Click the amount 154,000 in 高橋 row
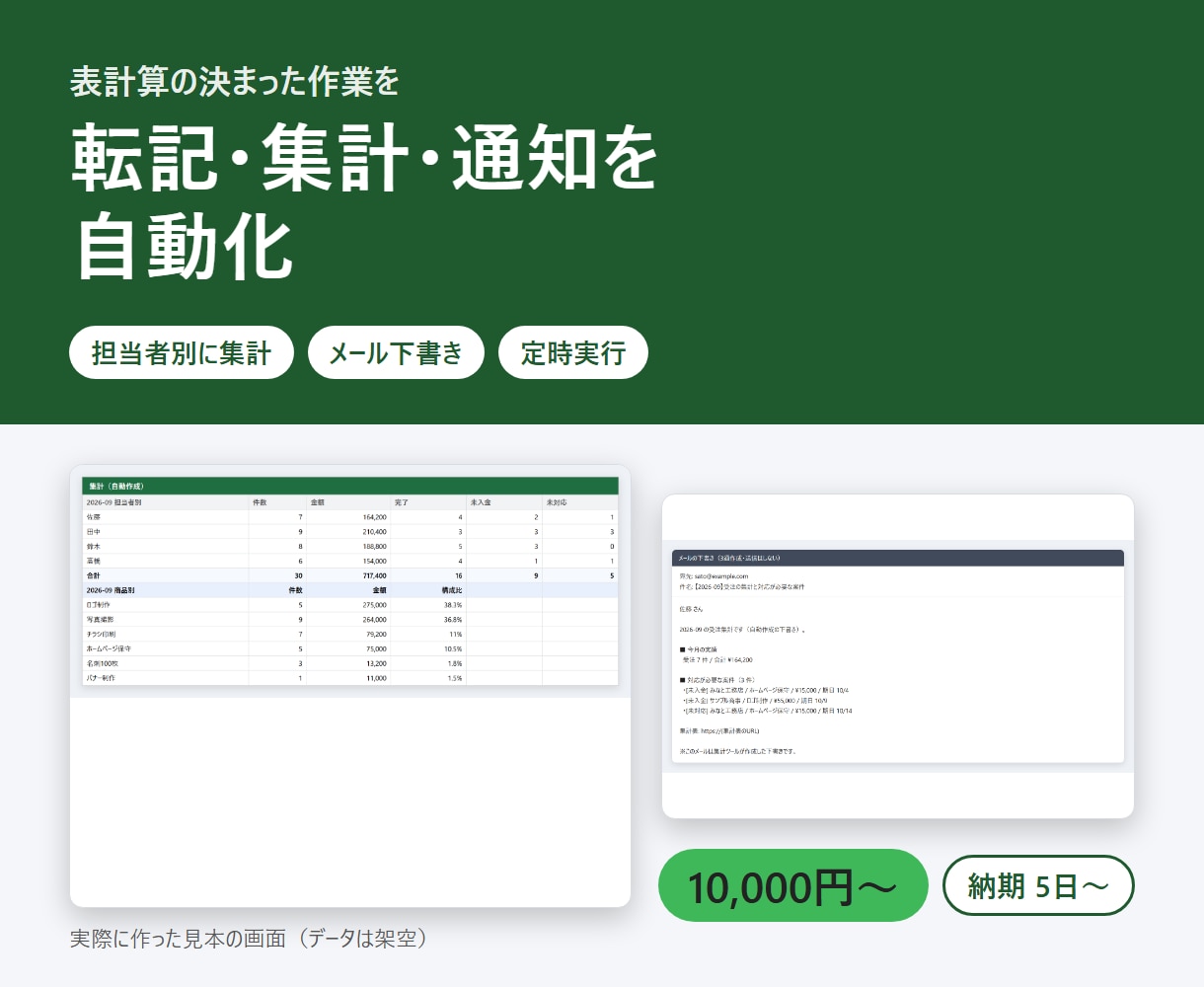The height and width of the screenshot is (987, 1204). (x=374, y=561)
